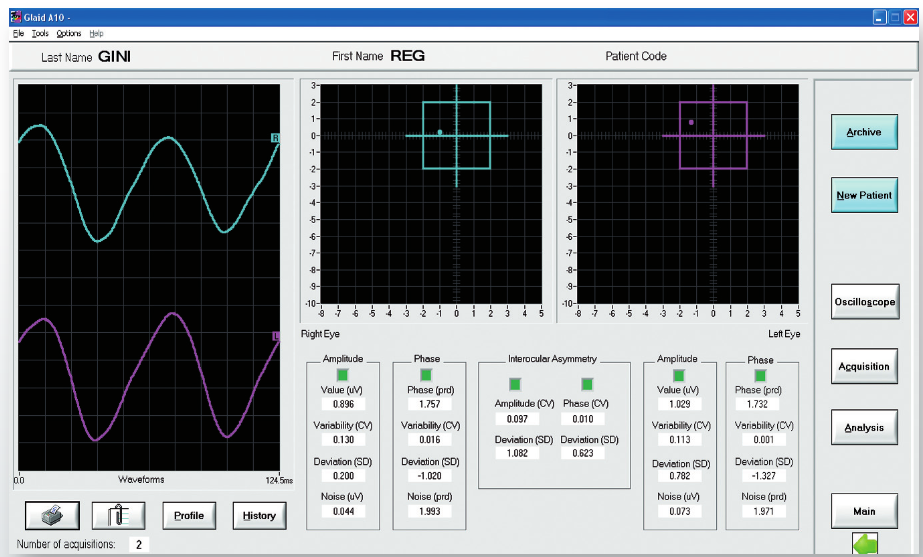
Task: Click the Profile button
Action: click(x=189, y=516)
